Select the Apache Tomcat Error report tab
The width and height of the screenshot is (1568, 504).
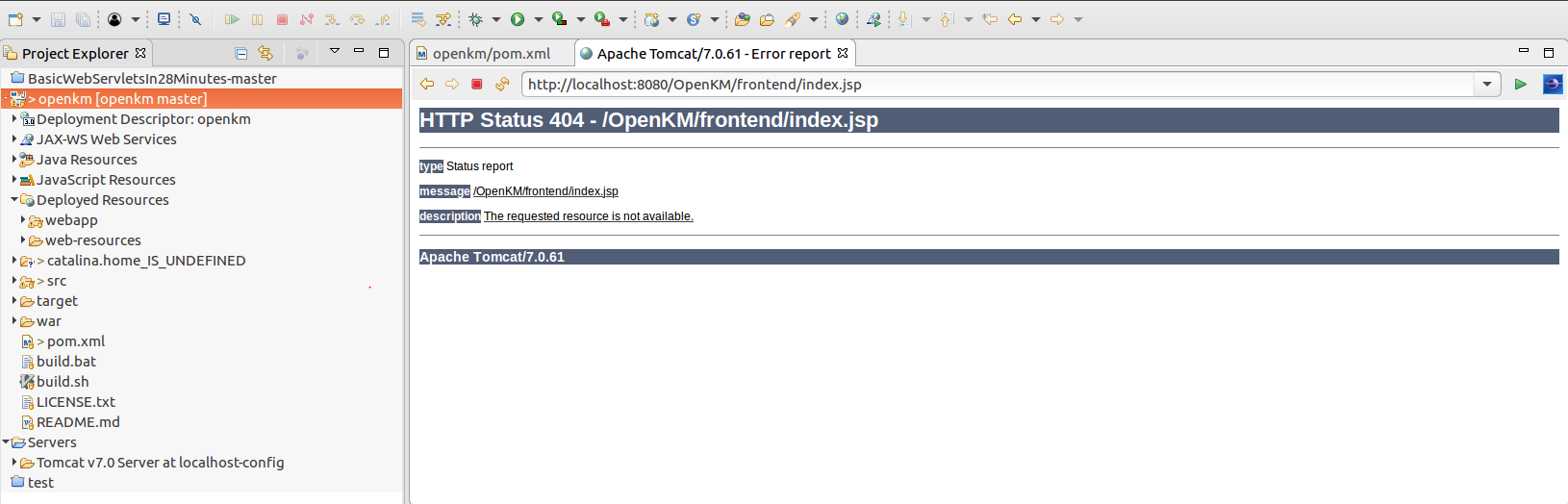(714, 54)
